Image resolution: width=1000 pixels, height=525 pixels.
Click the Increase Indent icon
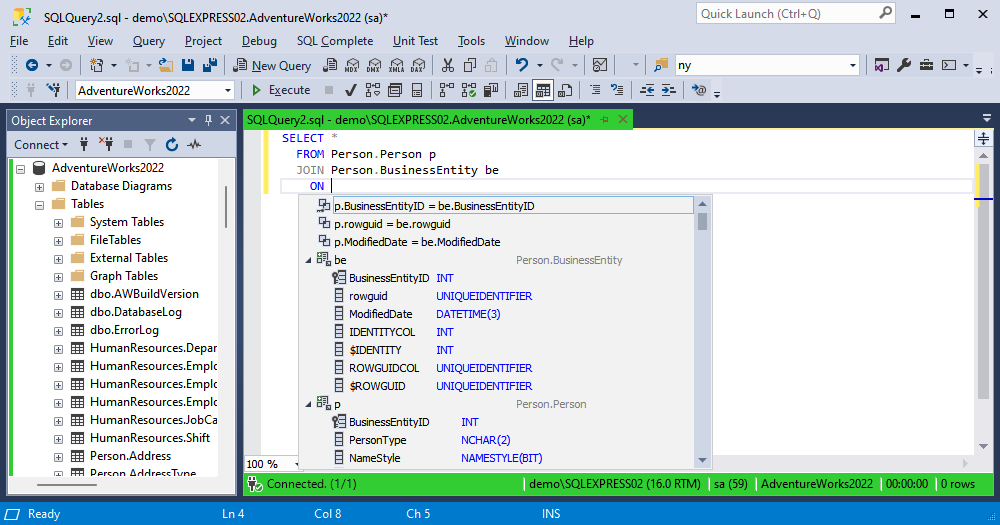[x=668, y=90]
